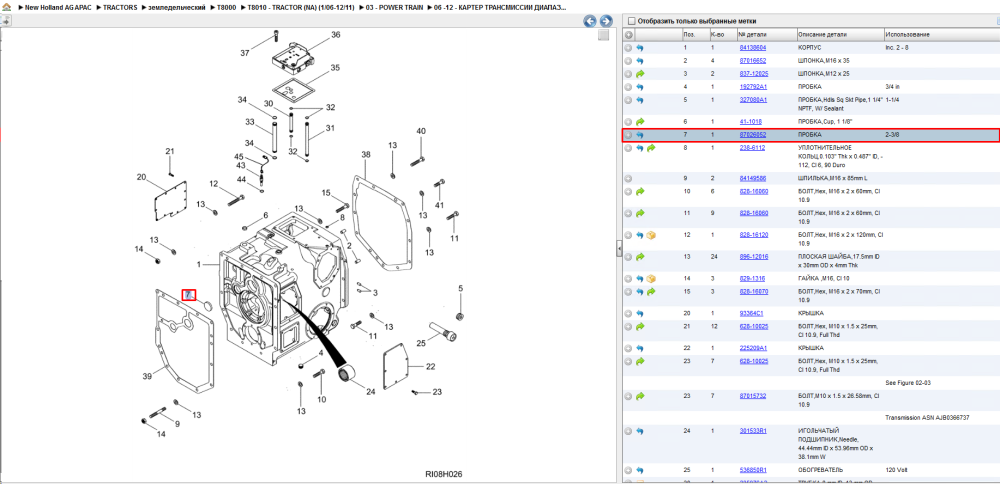Click blue arrow icon for part 192792A1
The width and height of the screenshot is (1000, 484).
[x=640, y=87]
